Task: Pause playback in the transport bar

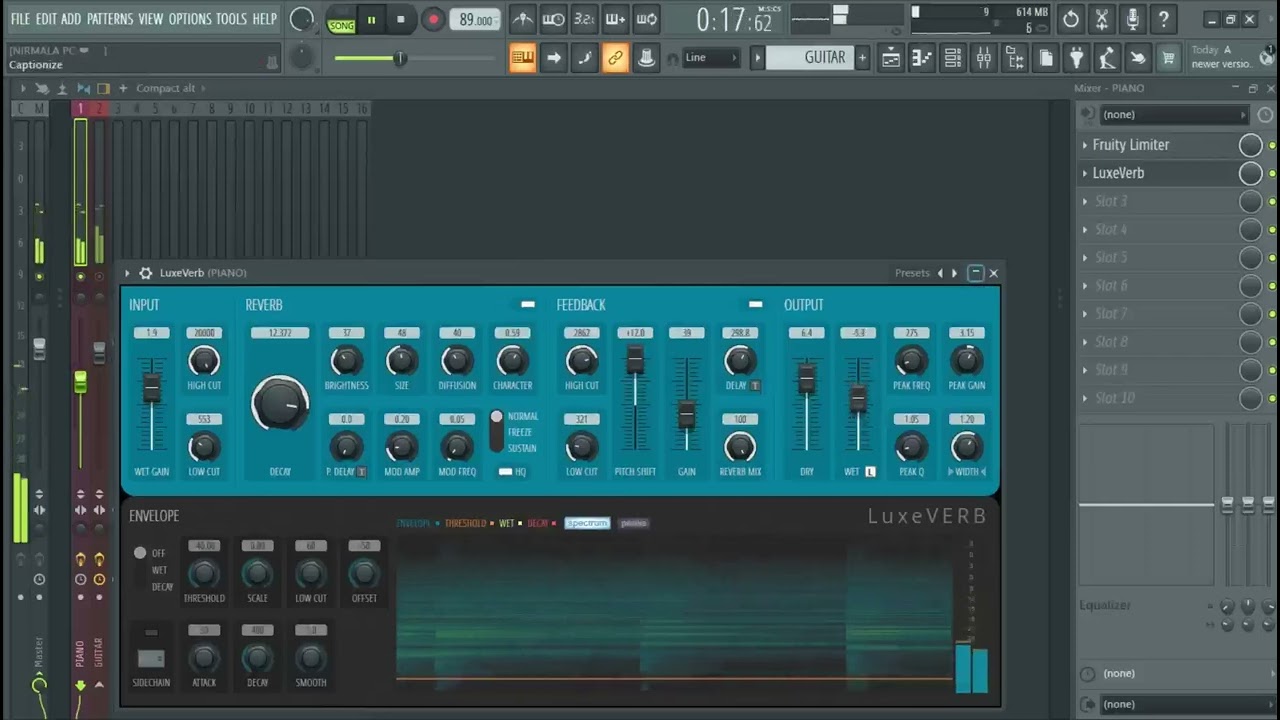Action: point(371,19)
